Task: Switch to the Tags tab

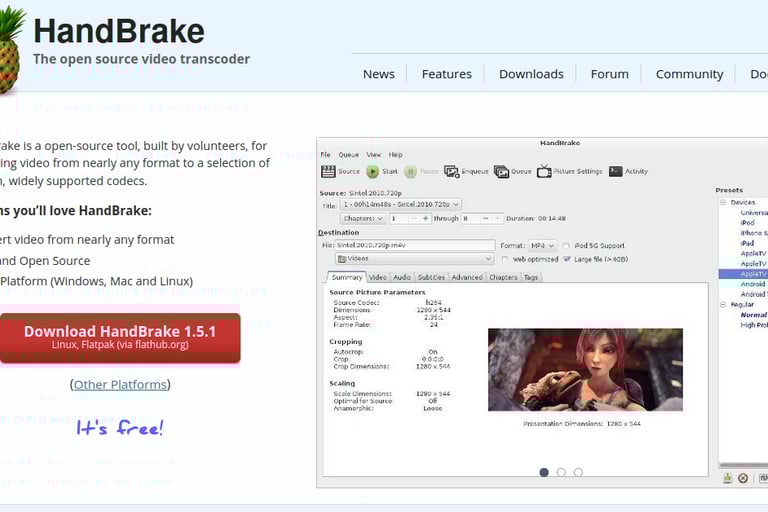Action: point(531,277)
